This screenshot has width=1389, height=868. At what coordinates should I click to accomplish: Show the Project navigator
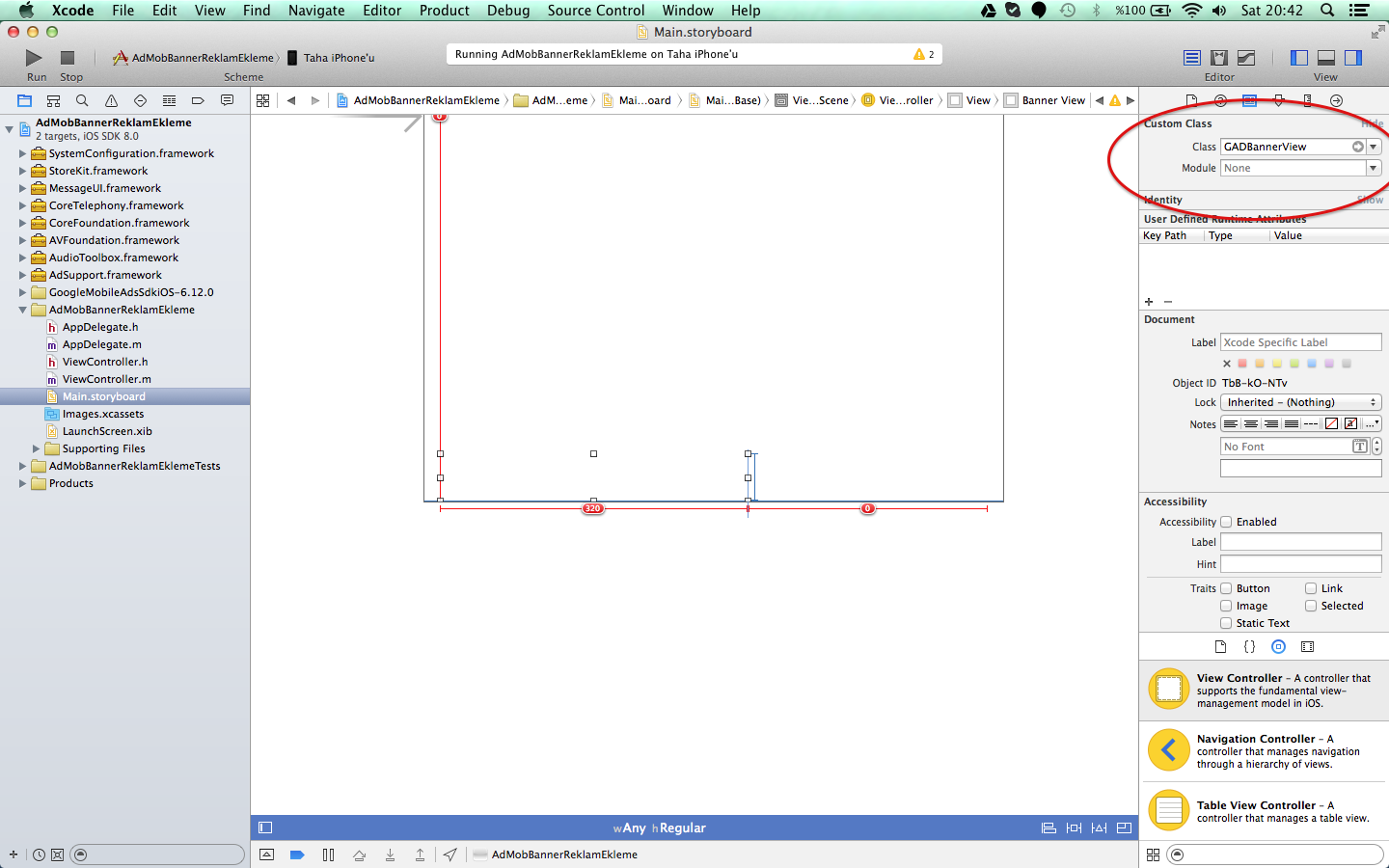[25, 100]
